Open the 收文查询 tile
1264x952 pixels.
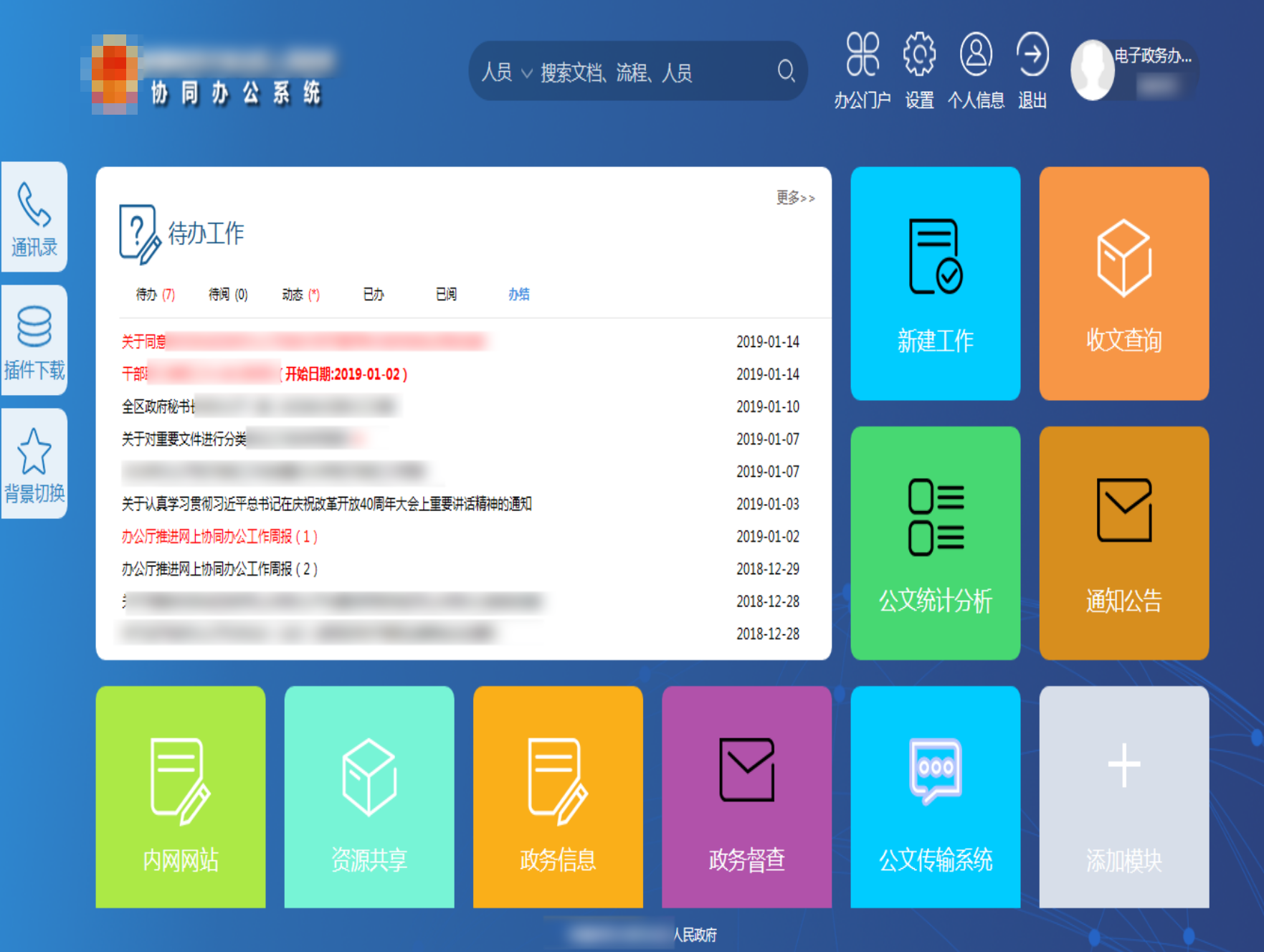(1123, 283)
